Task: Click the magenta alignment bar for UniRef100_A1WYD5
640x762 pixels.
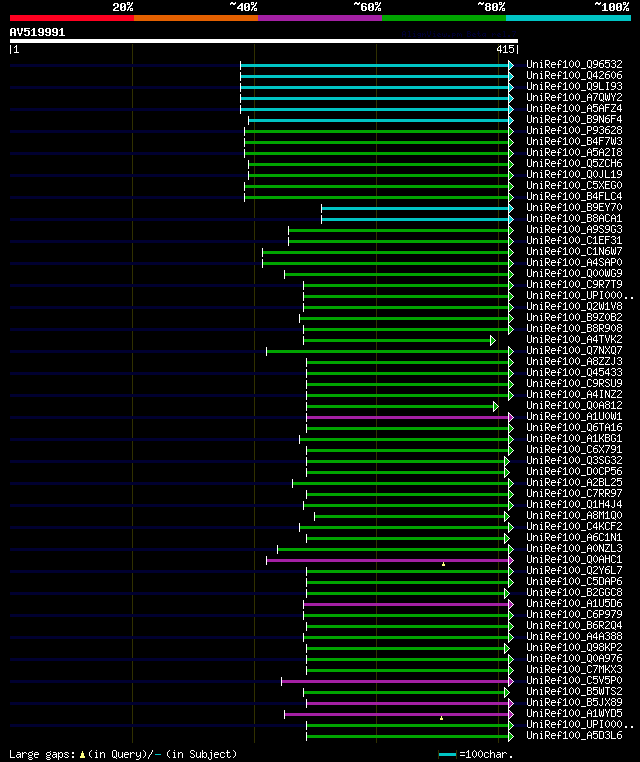Action: tap(397, 714)
